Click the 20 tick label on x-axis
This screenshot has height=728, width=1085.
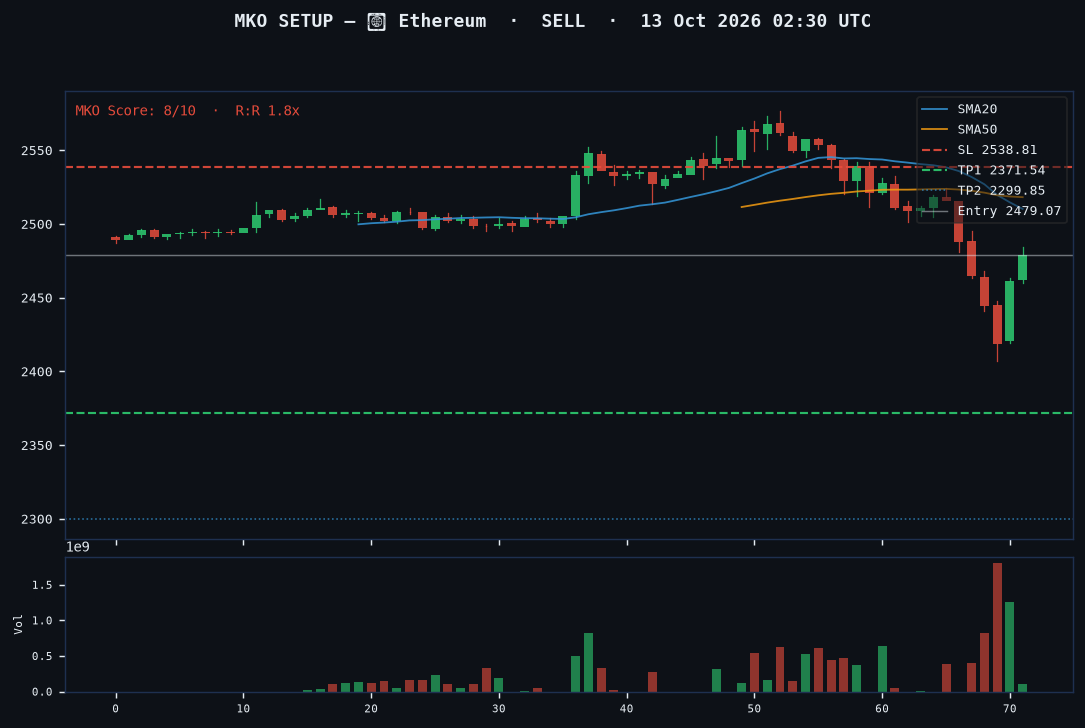click(371, 709)
